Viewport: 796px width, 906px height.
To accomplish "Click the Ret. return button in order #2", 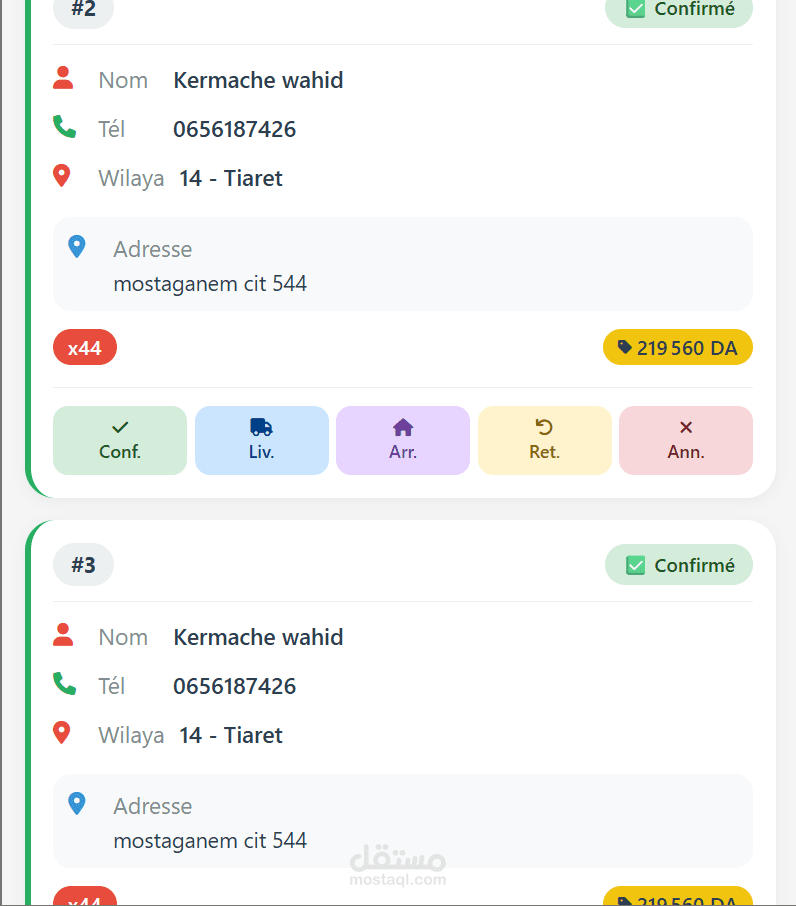I will tap(544, 440).
